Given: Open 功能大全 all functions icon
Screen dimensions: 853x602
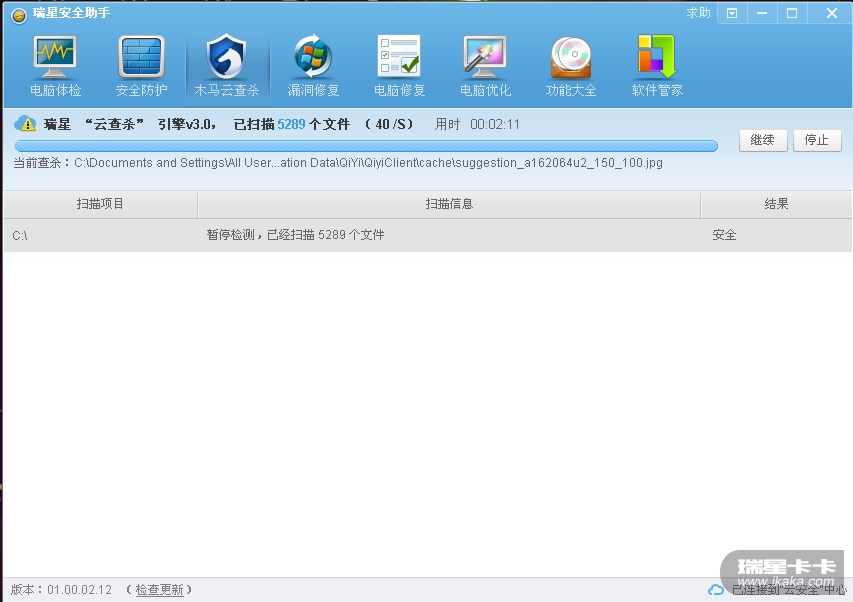Looking at the screenshot, I should click(571, 66).
